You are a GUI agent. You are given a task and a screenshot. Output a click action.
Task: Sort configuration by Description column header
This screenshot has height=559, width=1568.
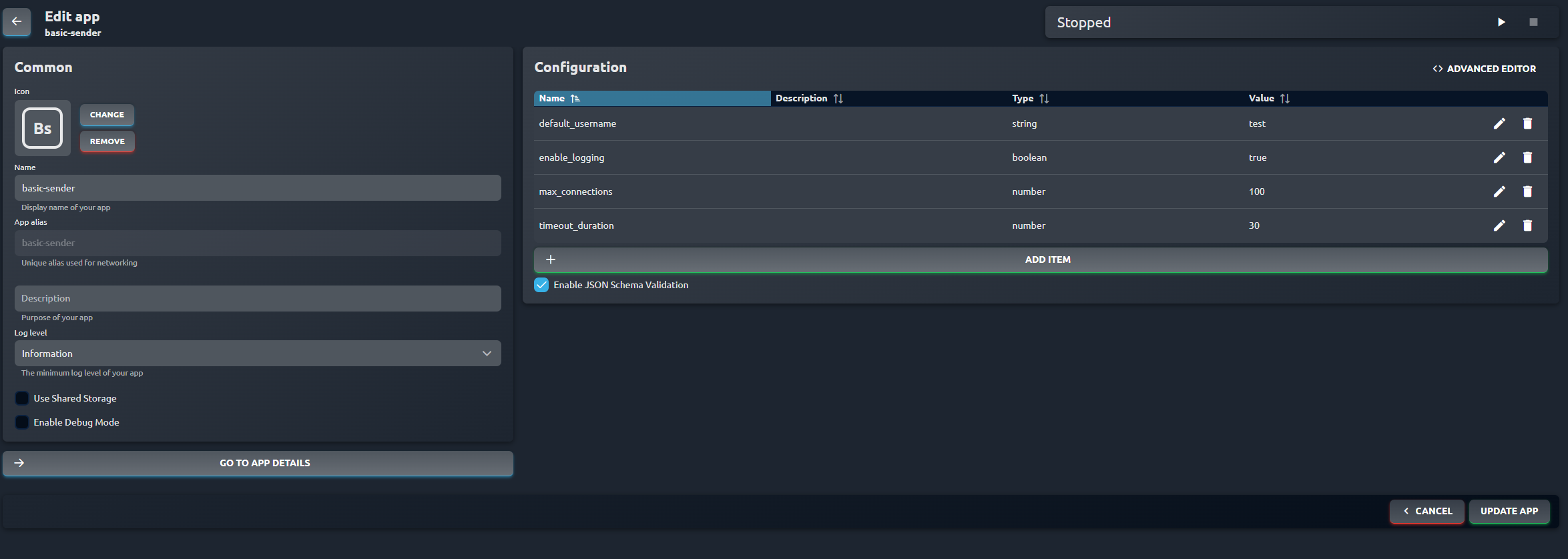tap(809, 98)
